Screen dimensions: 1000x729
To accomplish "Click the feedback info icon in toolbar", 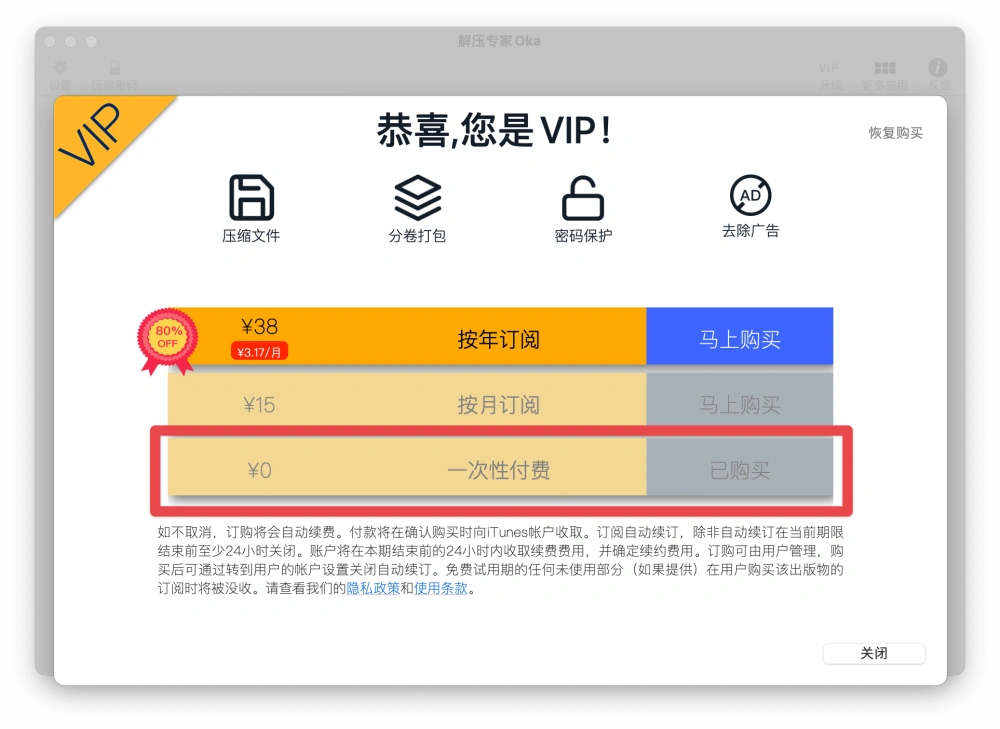I will 937,68.
